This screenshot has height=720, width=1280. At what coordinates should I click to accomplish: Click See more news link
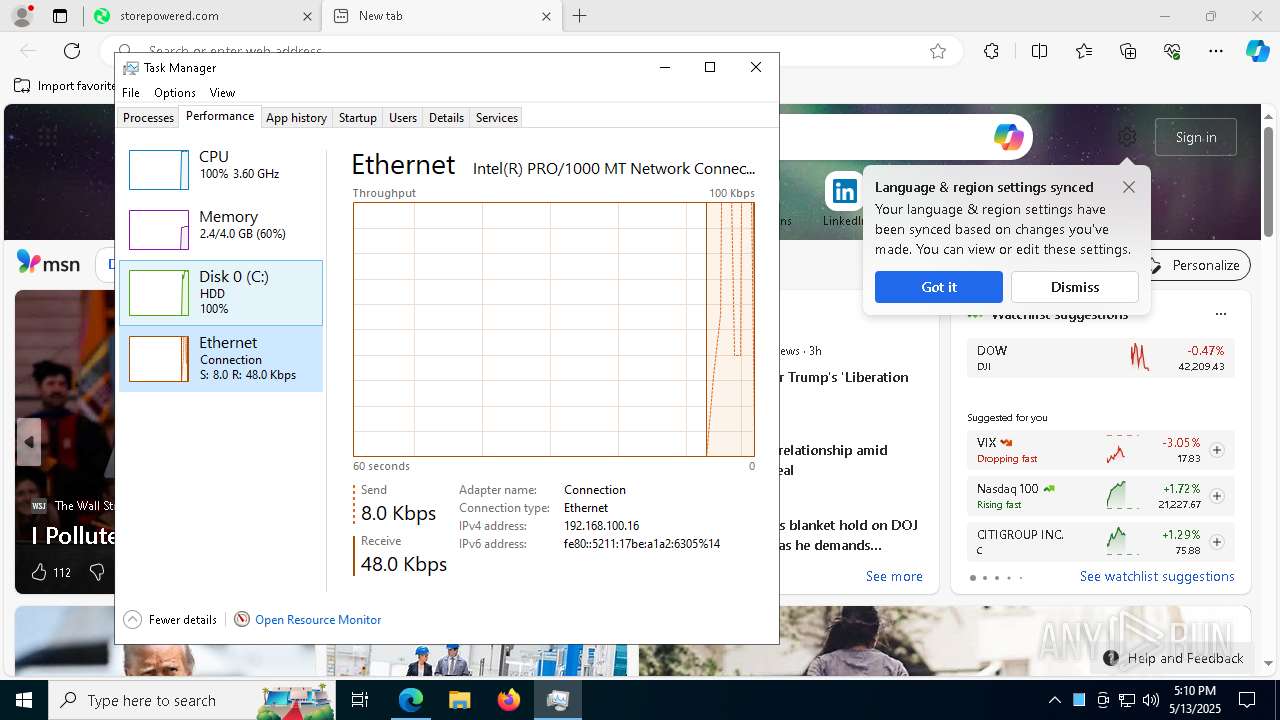click(894, 577)
